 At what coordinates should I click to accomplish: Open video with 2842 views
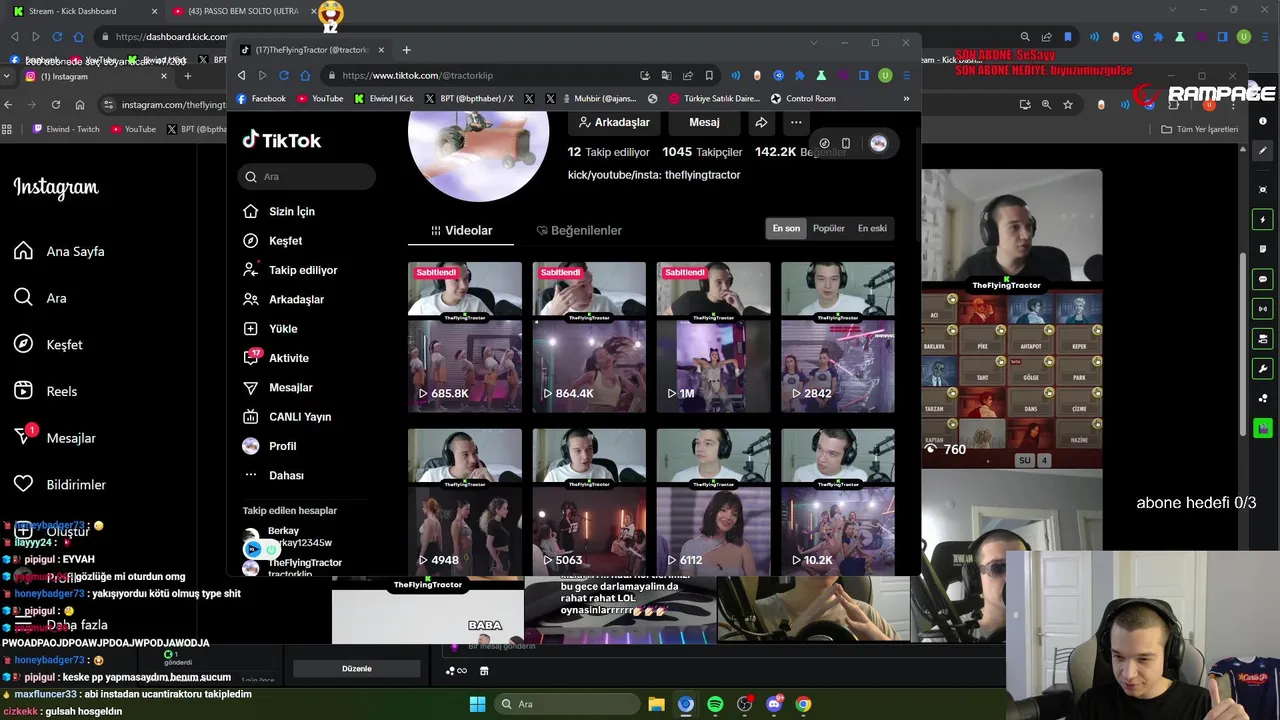[838, 337]
